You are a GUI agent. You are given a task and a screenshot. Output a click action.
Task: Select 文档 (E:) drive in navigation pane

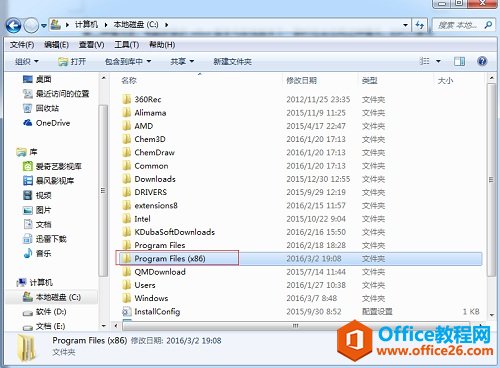pyautogui.click(x=44, y=326)
